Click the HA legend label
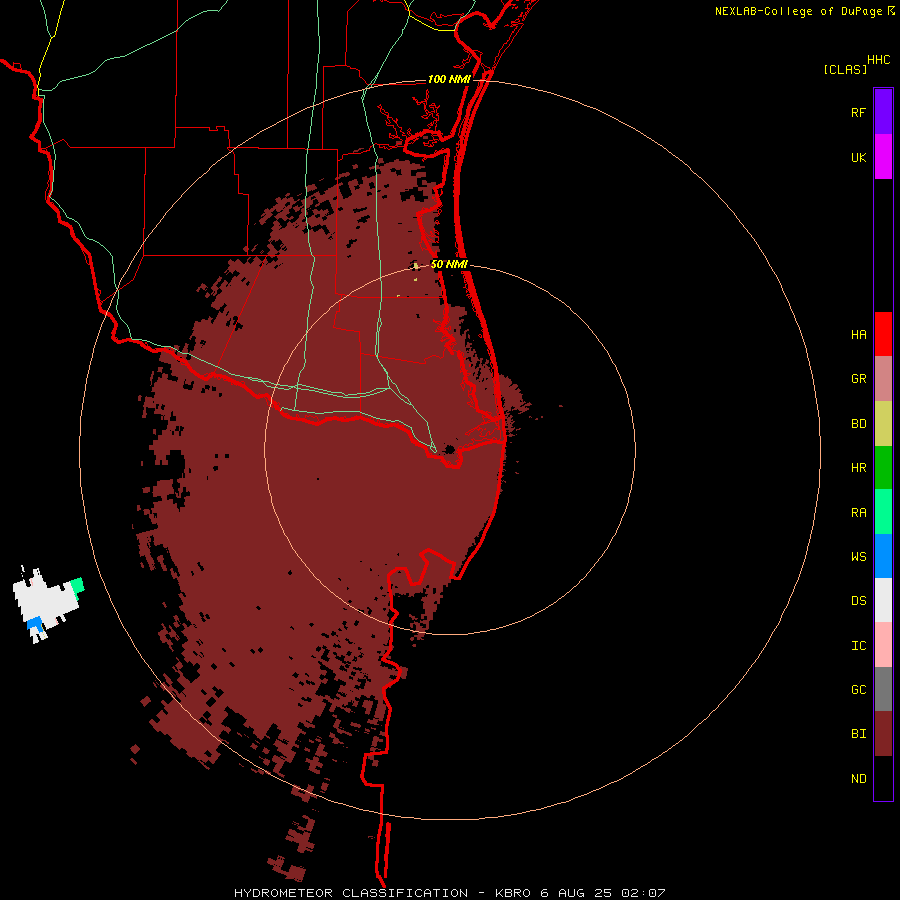 pyautogui.click(x=858, y=335)
